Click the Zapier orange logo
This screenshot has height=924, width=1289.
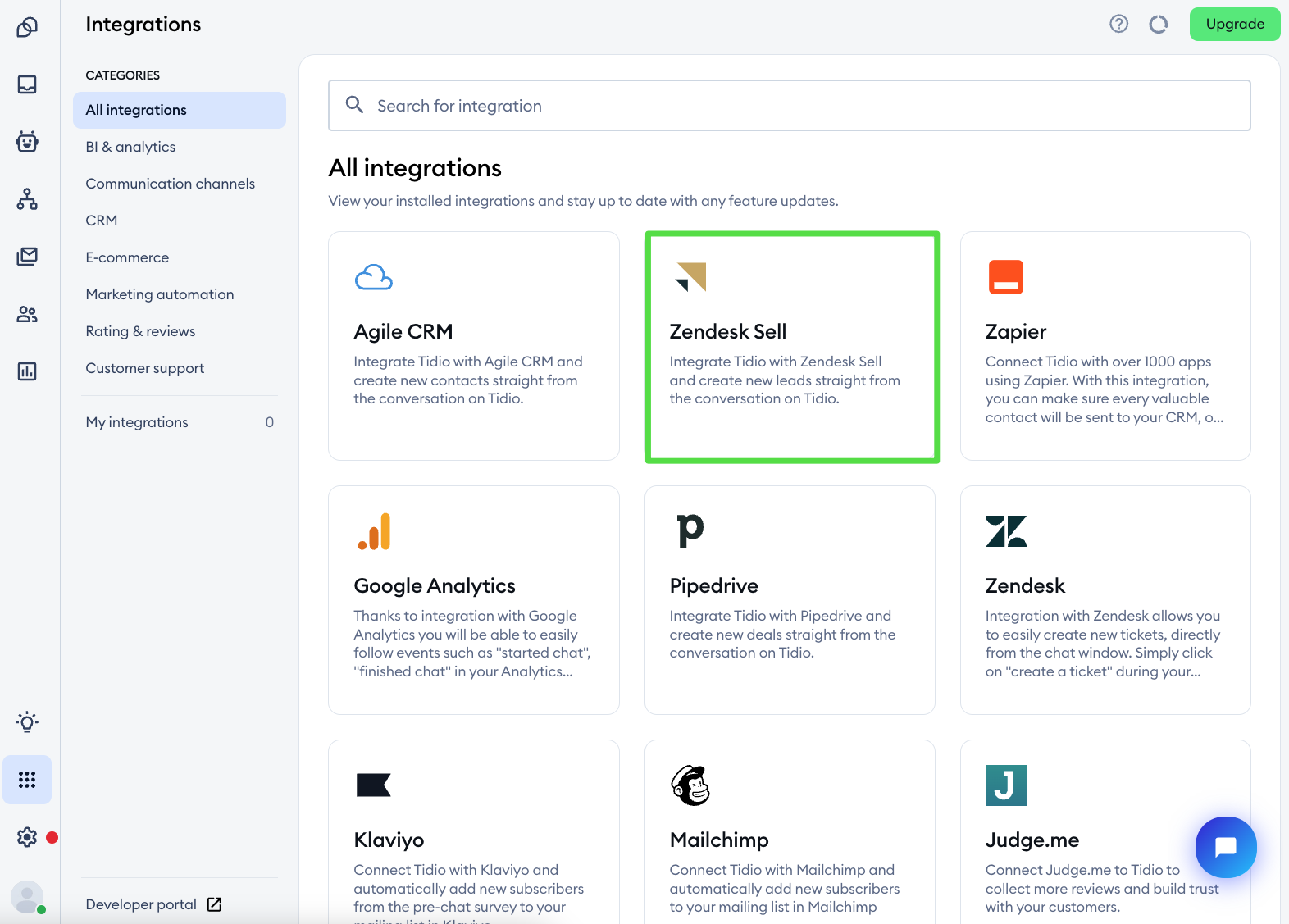point(1006,277)
